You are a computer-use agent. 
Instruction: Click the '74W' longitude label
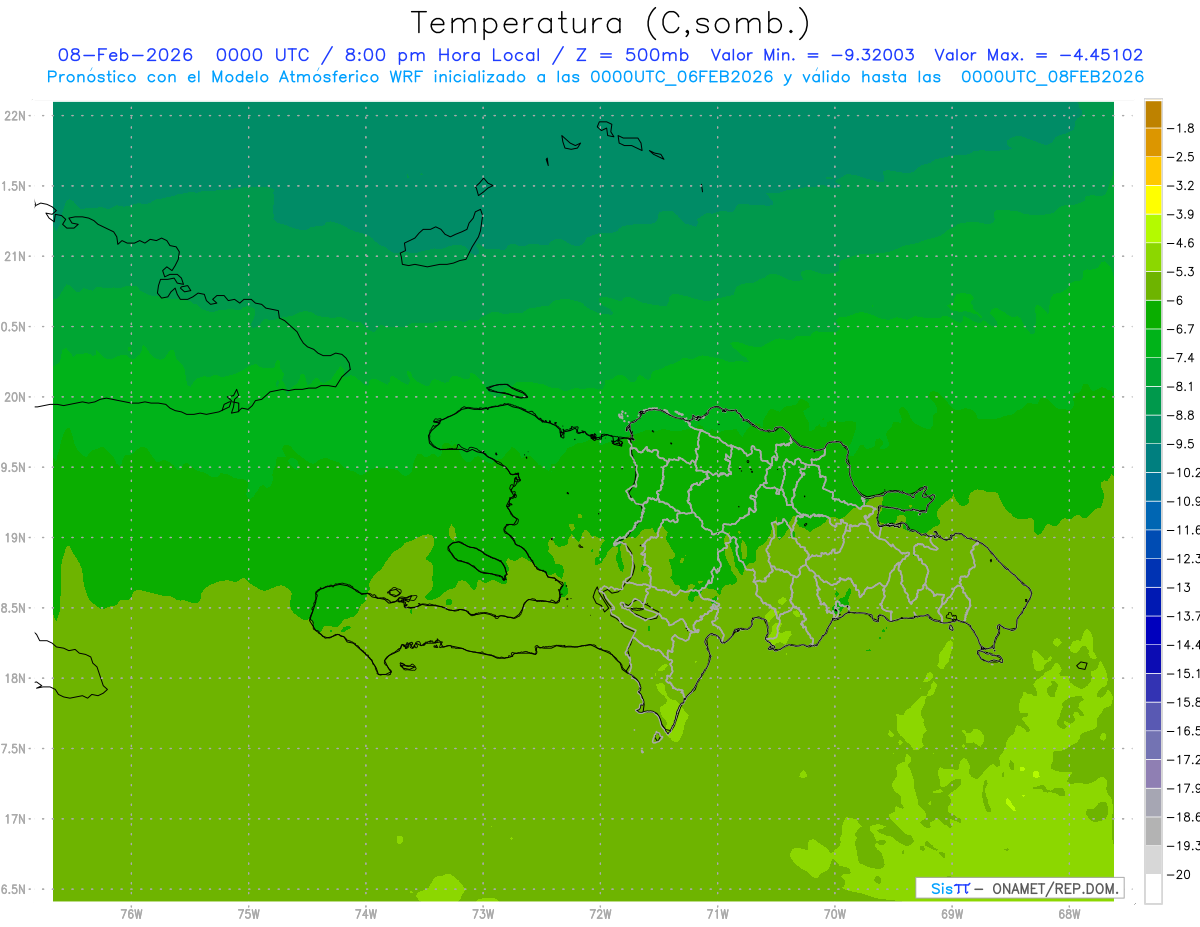click(x=366, y=913)
